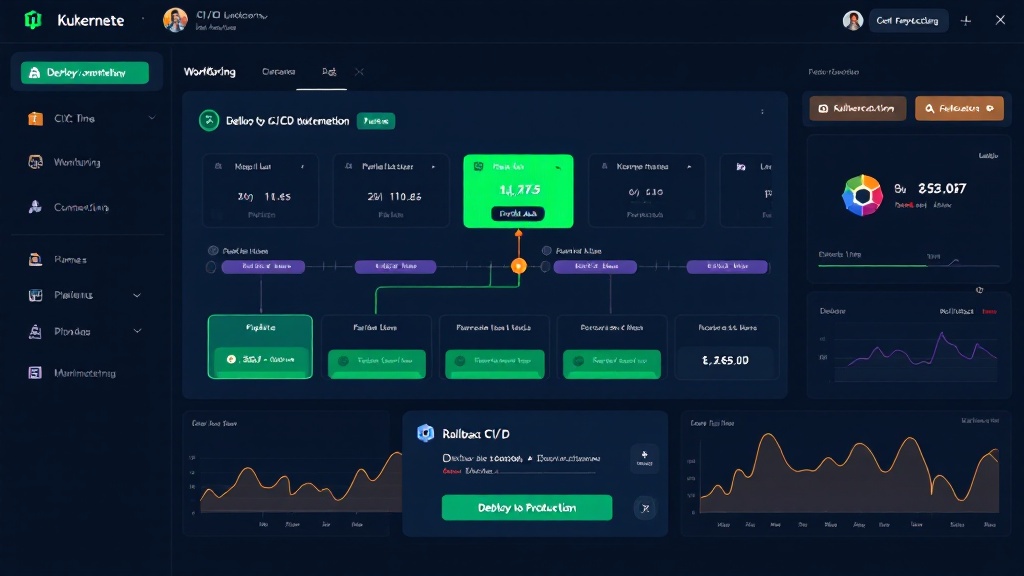Click the first purple pipeline stage pill
This screenshot has width=1024, height=576.
pyautogui.click(x=263, y=266)
